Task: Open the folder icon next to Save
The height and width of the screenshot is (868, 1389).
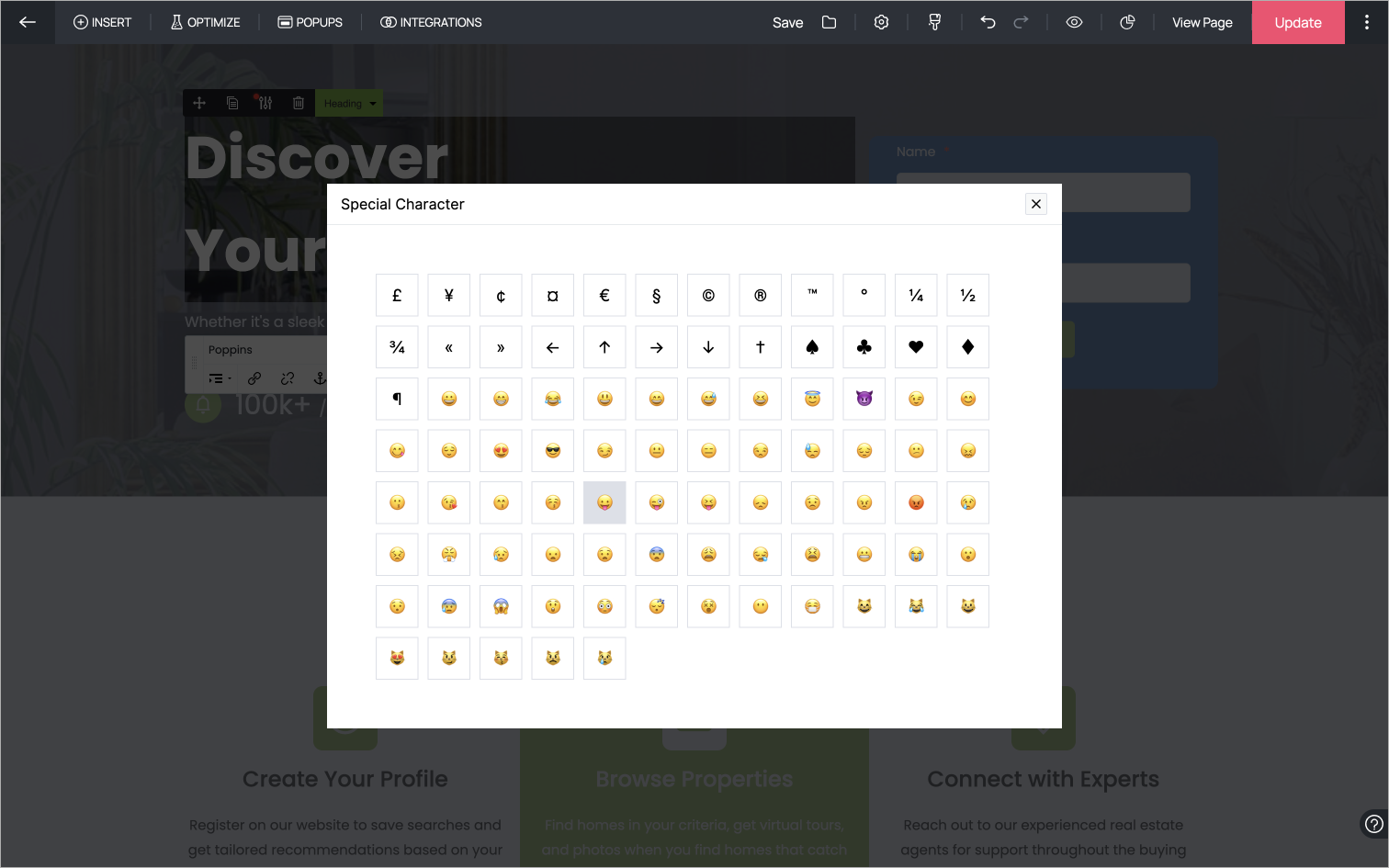Action: click(829, 22)
